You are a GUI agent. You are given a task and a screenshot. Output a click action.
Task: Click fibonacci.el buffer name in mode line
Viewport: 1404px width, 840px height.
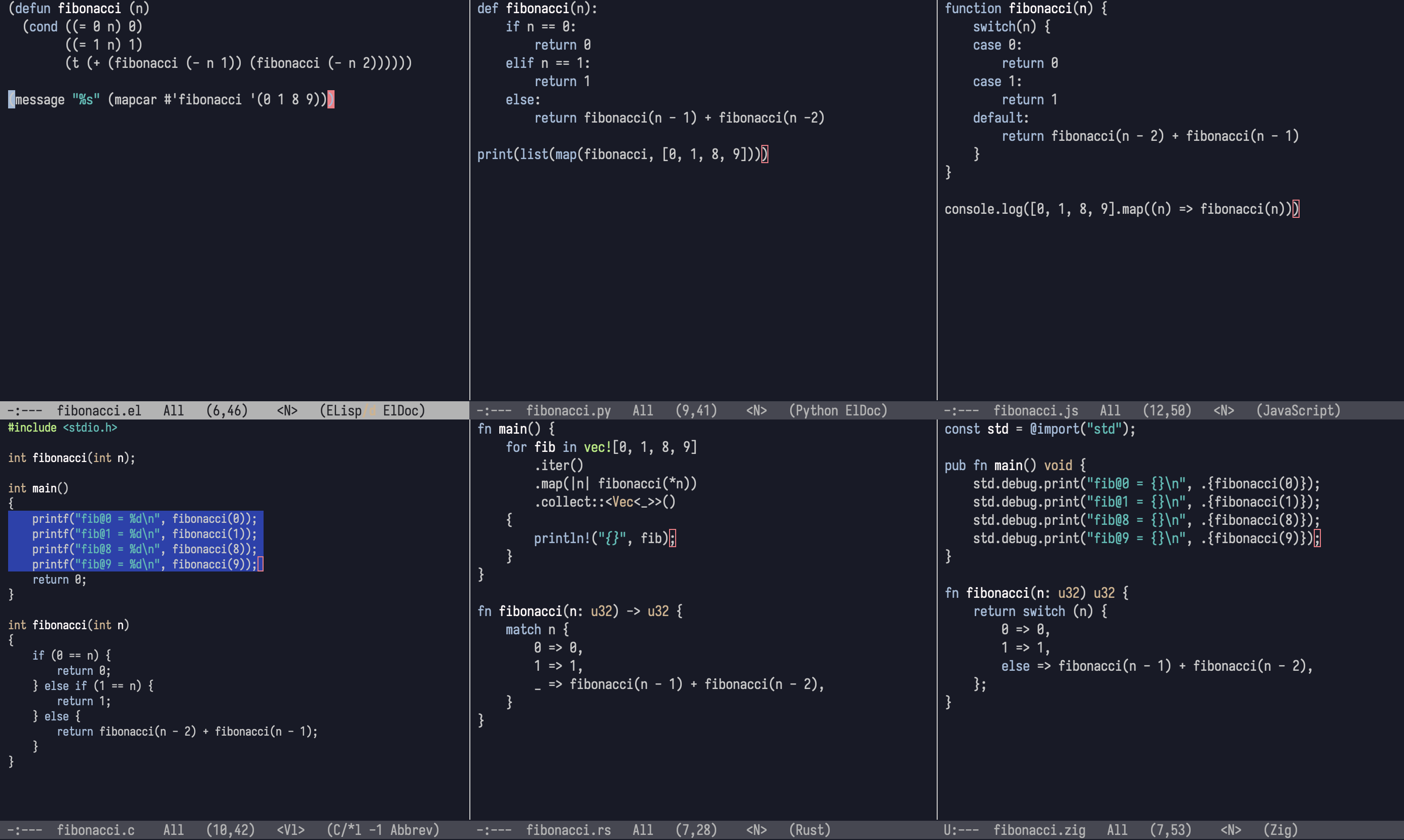tap(99, 410)
